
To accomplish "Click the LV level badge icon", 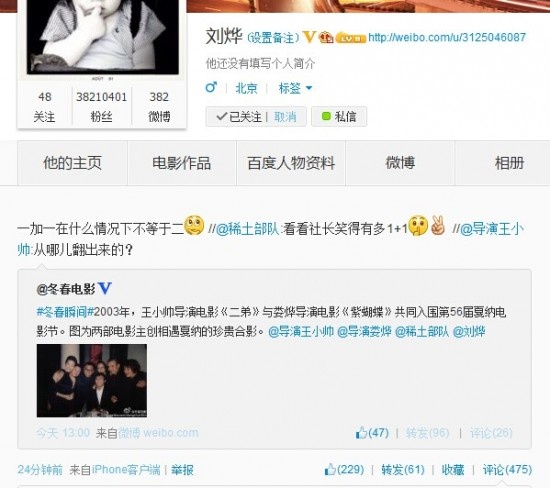I will coord(350,38).
